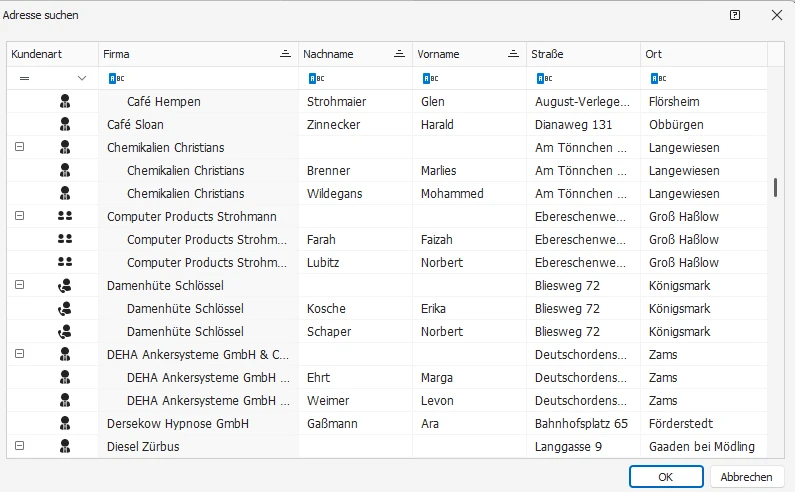Collapse the Computer Products Strohmann group
The height and width of the screenshot is (492, 795).
pos(19,216)
